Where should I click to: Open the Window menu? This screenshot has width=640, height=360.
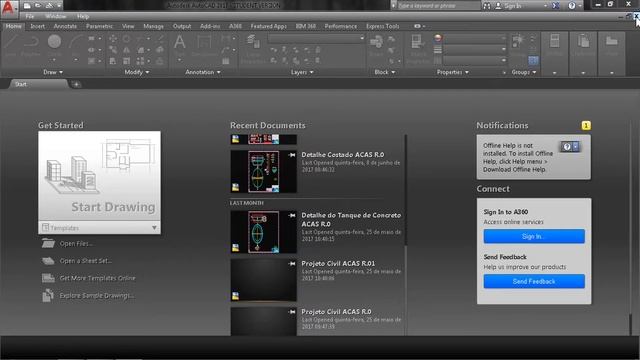56,16
